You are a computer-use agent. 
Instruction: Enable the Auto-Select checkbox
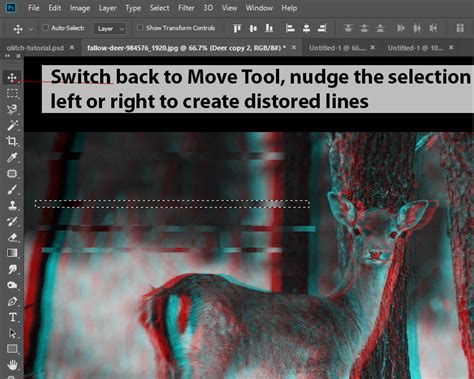click(45, 28)
